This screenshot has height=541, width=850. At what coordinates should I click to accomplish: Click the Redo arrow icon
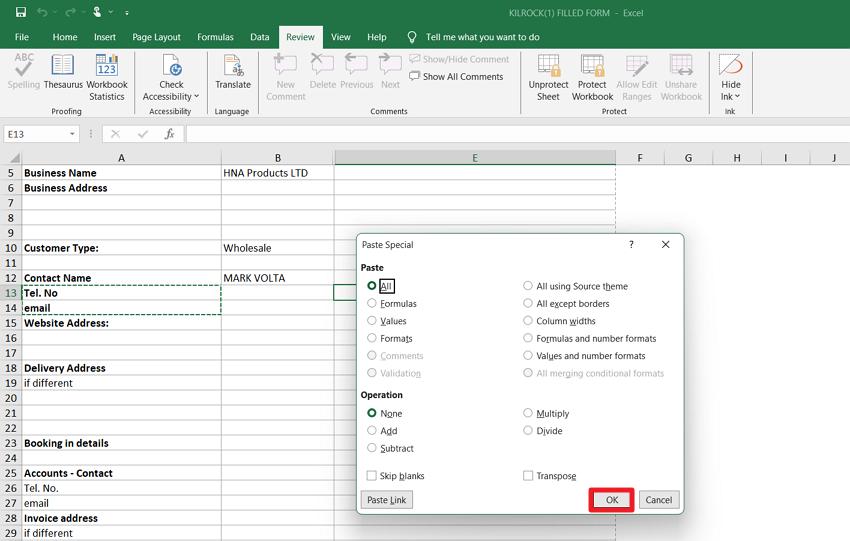(x=70, y=12)
